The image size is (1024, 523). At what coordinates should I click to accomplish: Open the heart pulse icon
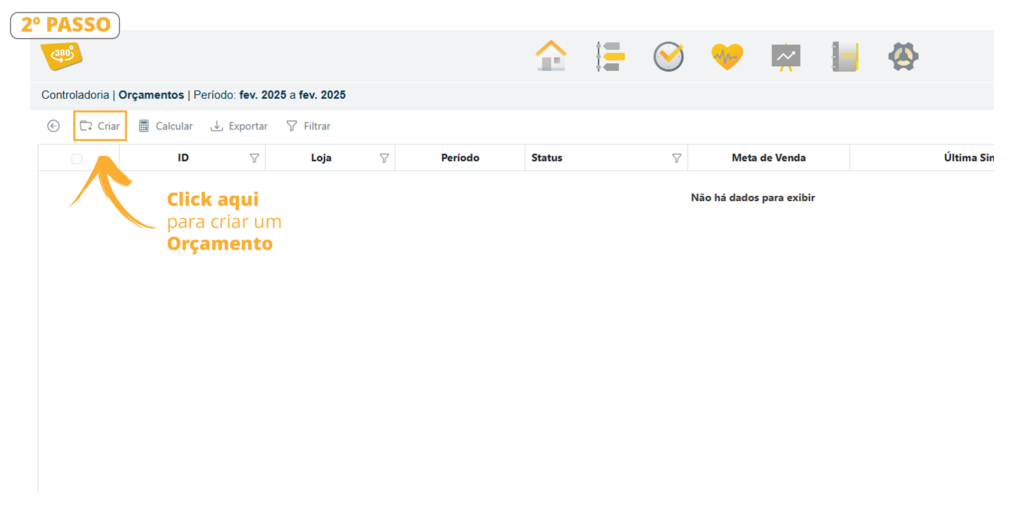coord(727,57)
